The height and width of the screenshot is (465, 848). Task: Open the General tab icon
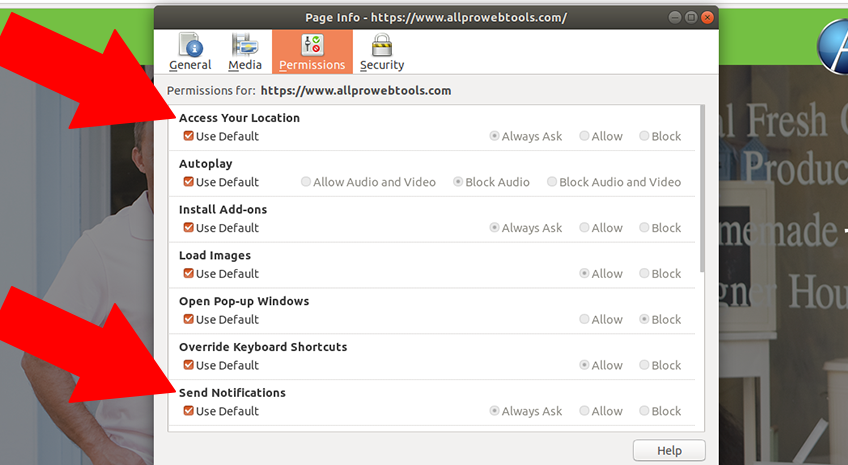click(x=190, y=45)
